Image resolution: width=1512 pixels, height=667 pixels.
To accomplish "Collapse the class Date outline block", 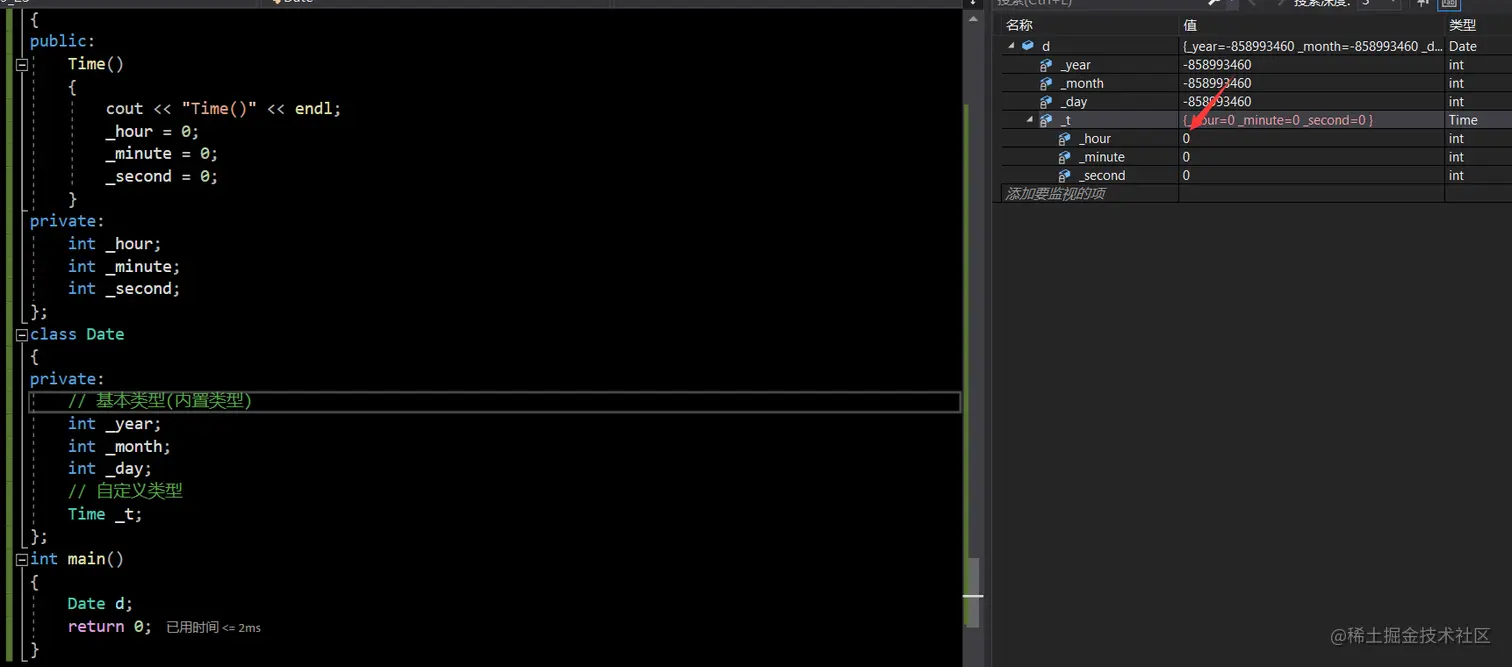I will coord(22,335).
